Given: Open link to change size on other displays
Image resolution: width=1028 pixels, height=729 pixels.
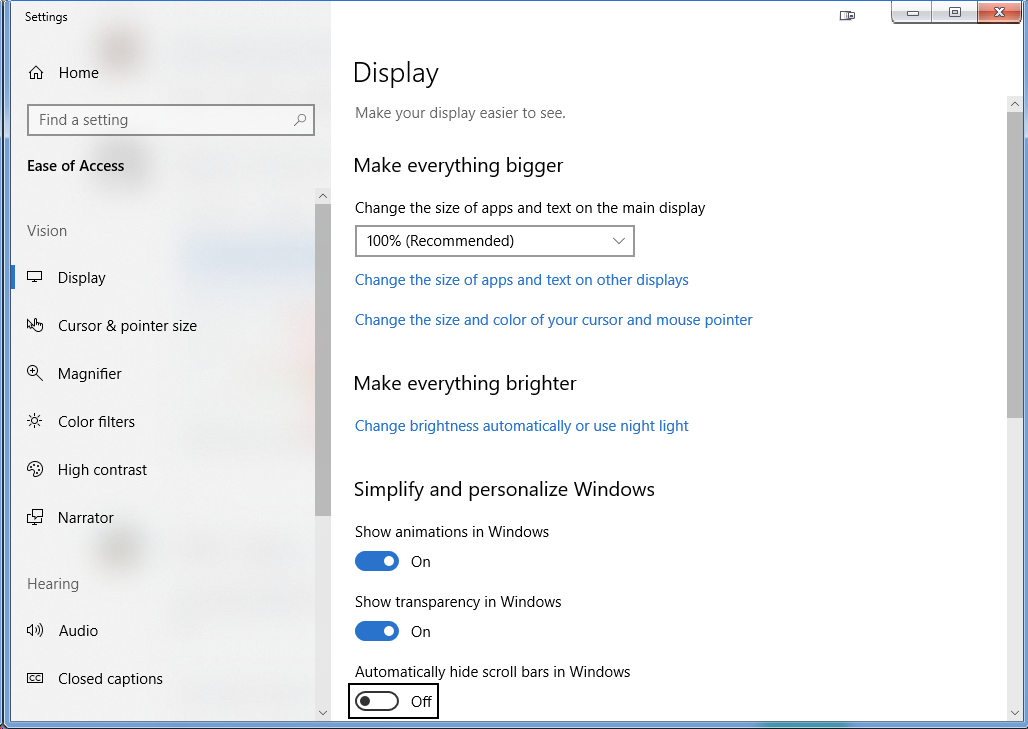Looking at the screenshot, I should point(521,280).
